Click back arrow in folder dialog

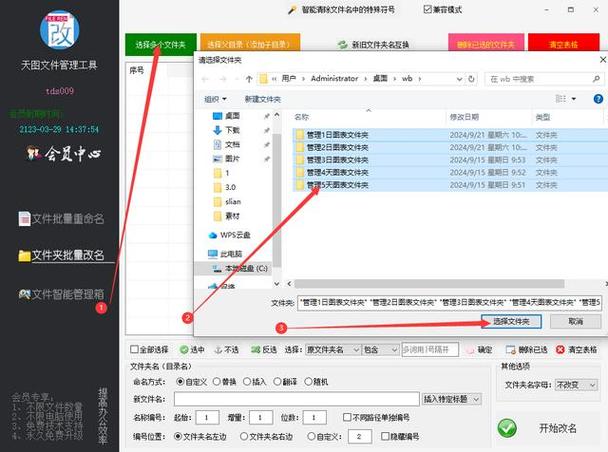click(205, 79)
